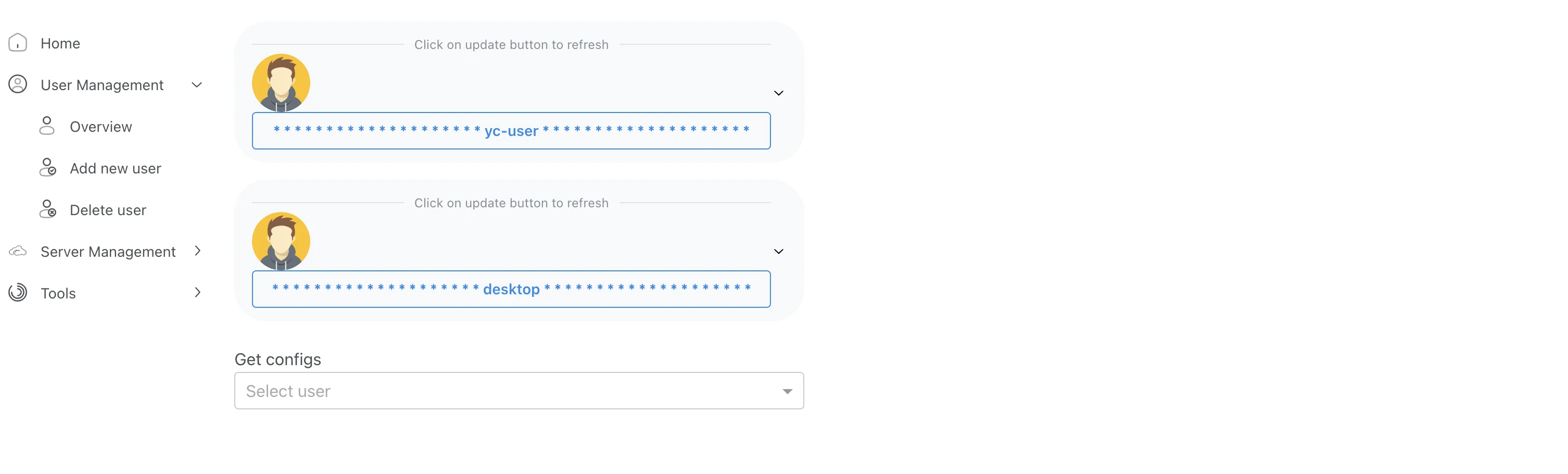
Task: Click the User Management person icon
Action: (18, 84)
